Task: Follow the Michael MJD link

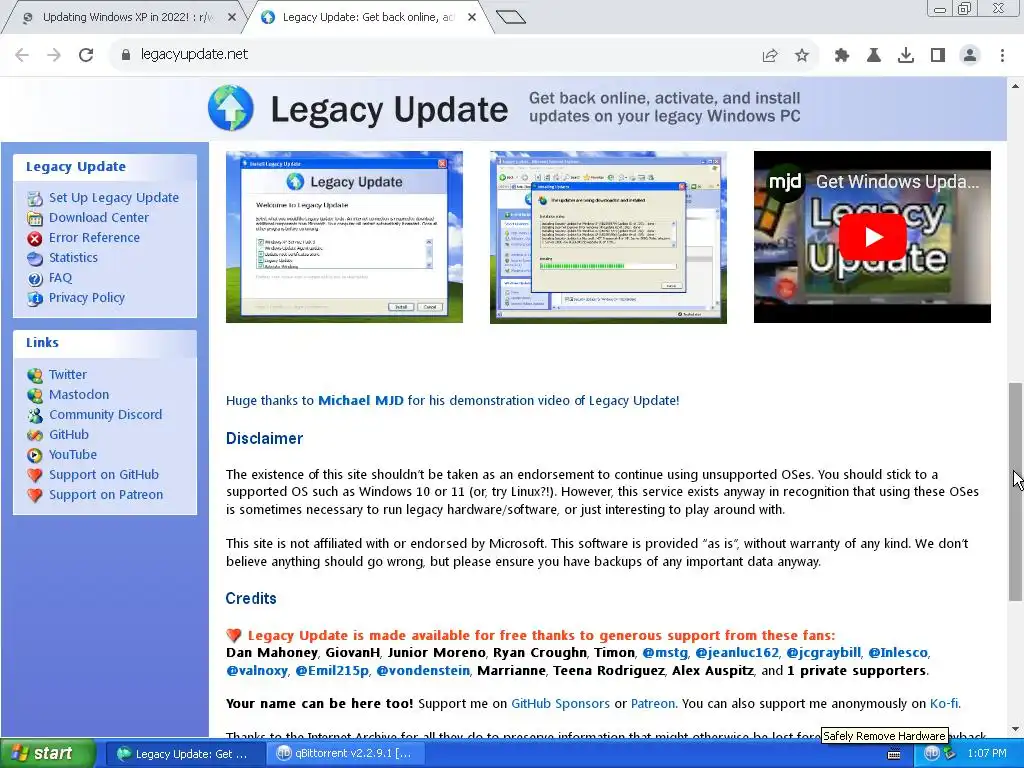Action: (360, 400)
